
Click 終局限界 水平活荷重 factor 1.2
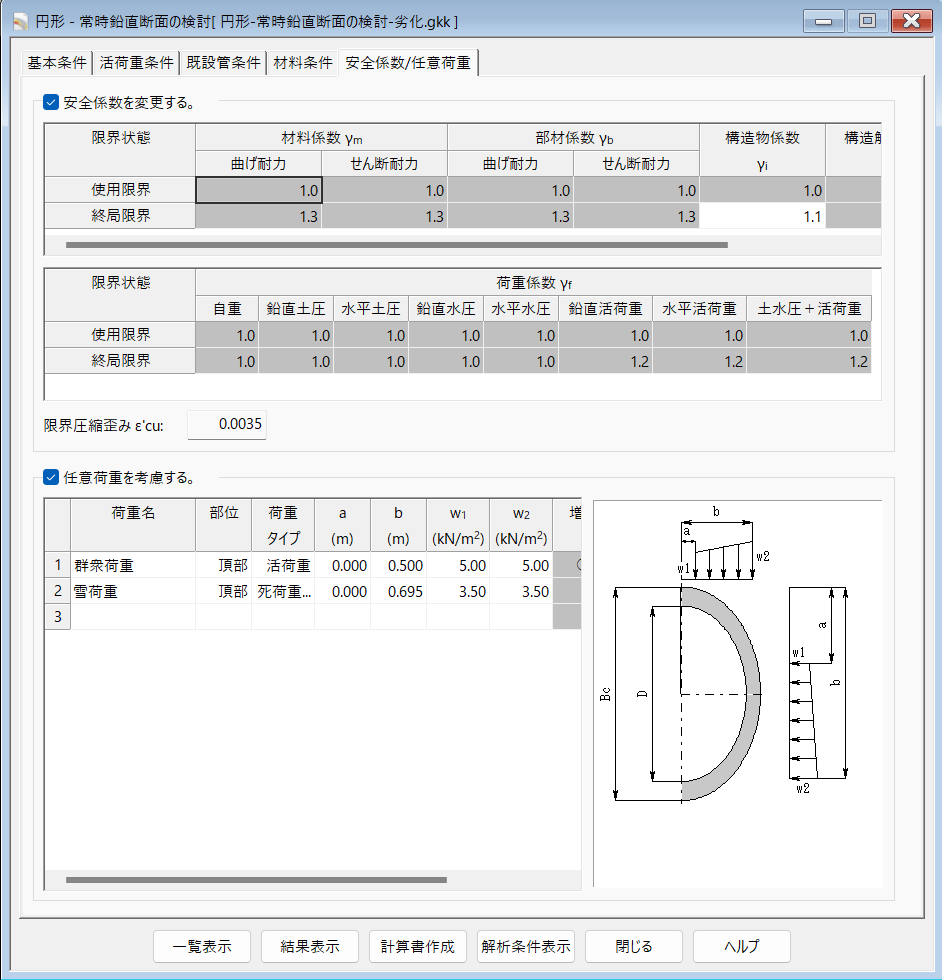click(699, 361)
